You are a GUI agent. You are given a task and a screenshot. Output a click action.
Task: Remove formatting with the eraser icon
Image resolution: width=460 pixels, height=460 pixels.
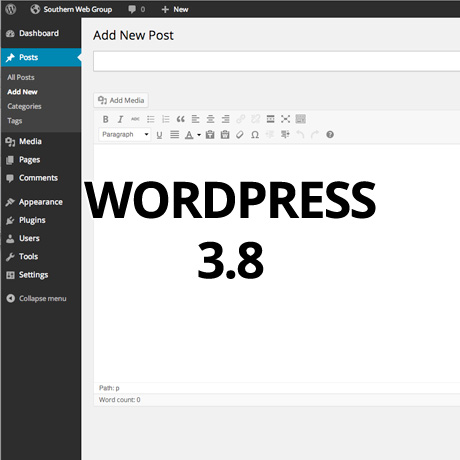(x=240, y=135)
